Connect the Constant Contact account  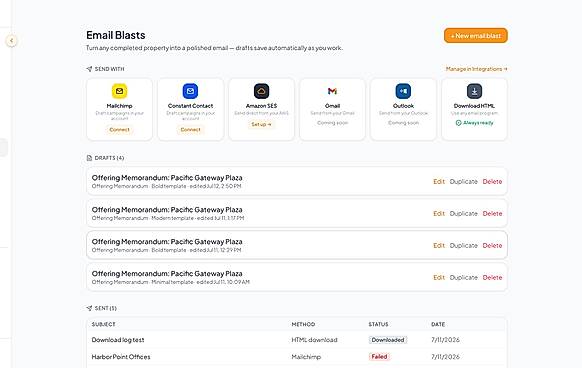[190, 130]
